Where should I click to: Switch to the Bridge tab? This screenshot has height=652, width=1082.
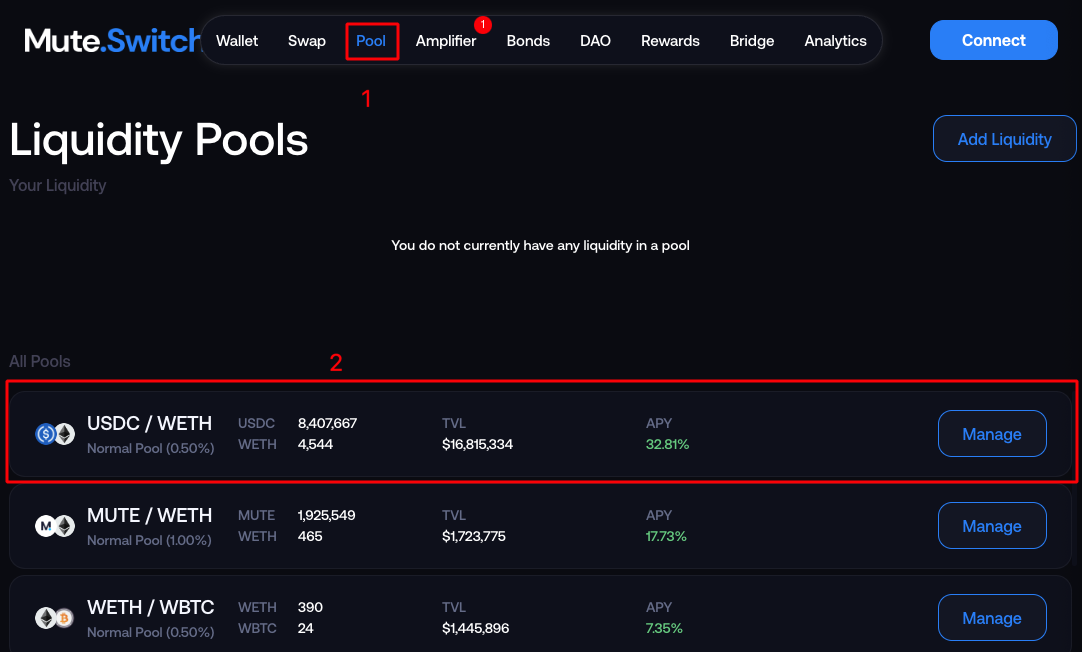coord(751,41)
